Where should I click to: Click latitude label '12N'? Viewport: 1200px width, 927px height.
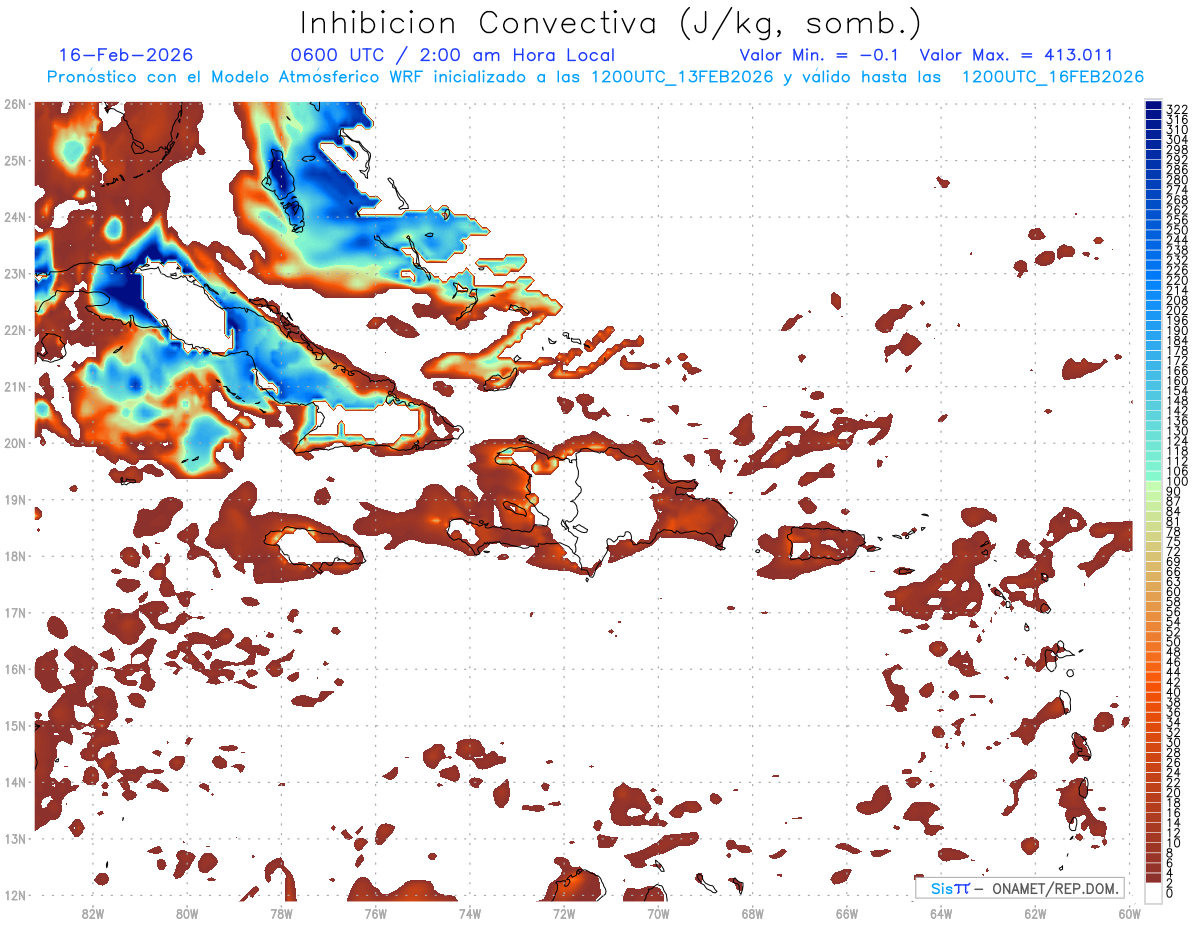click(x=15, y=895)
